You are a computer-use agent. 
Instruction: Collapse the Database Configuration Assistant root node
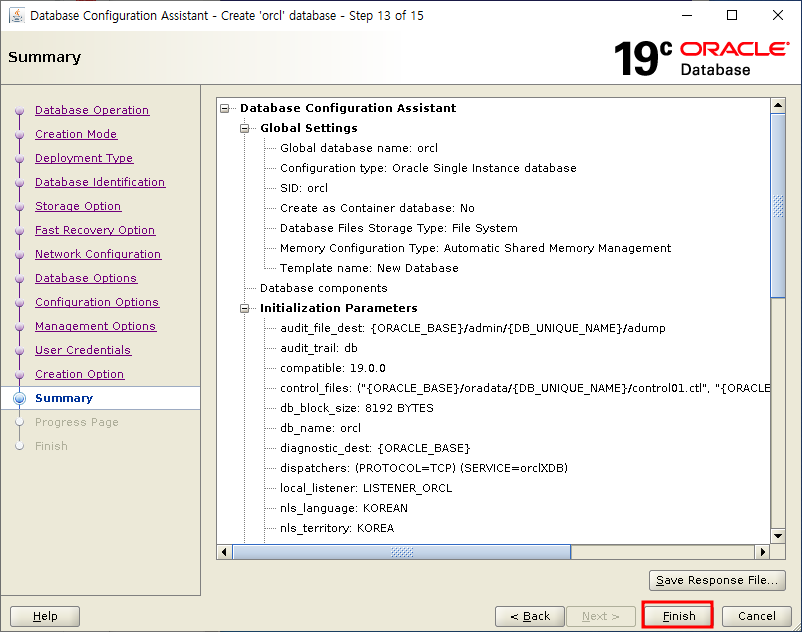(x=225, y=108)
